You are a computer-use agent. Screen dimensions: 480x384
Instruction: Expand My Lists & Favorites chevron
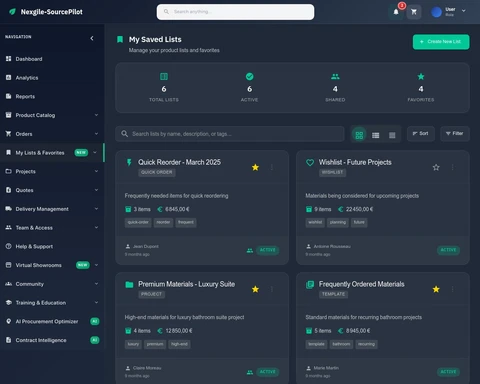tap(95, 152)
